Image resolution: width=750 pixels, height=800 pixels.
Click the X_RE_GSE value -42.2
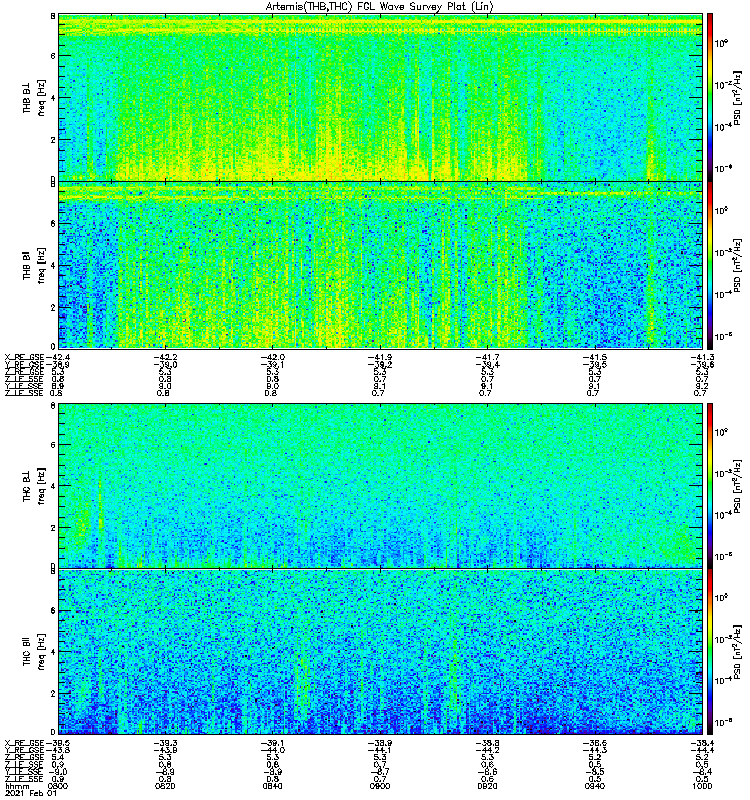(165, 357)
